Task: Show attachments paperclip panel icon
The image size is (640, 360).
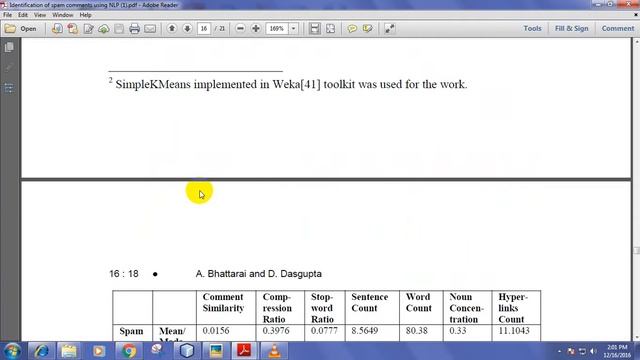Action: pos(9,68)
